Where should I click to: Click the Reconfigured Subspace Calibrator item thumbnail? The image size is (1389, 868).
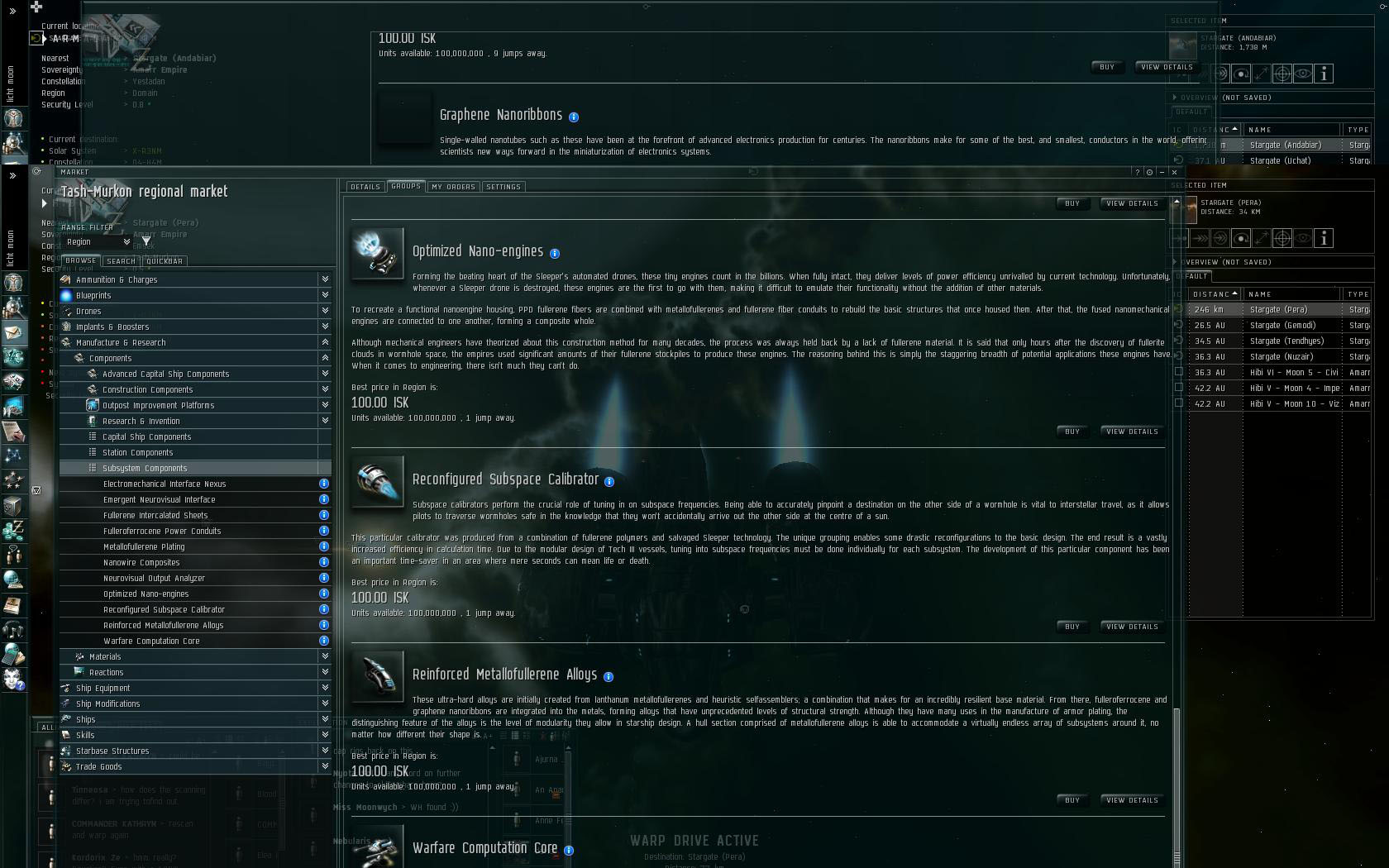click(378, 481)
